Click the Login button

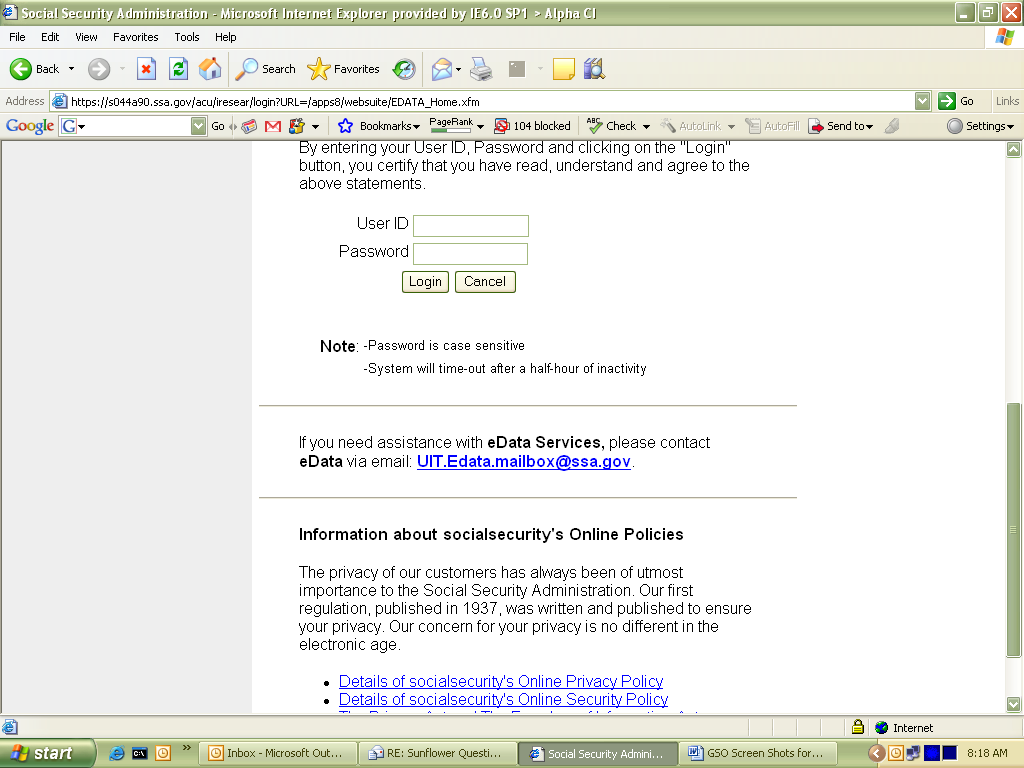point(425,282)
